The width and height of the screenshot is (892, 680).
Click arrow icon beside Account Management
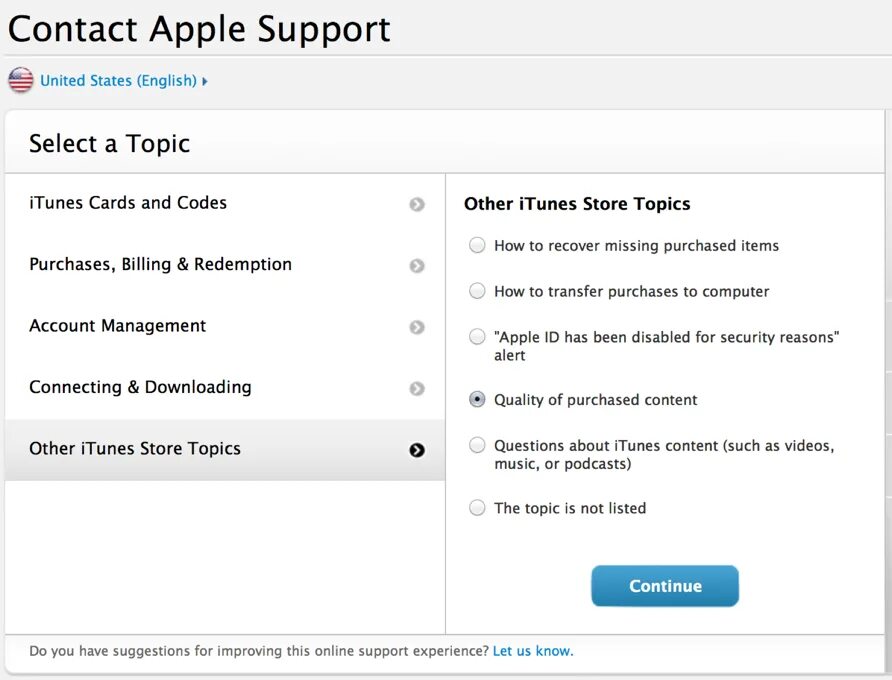pos(417,327)
